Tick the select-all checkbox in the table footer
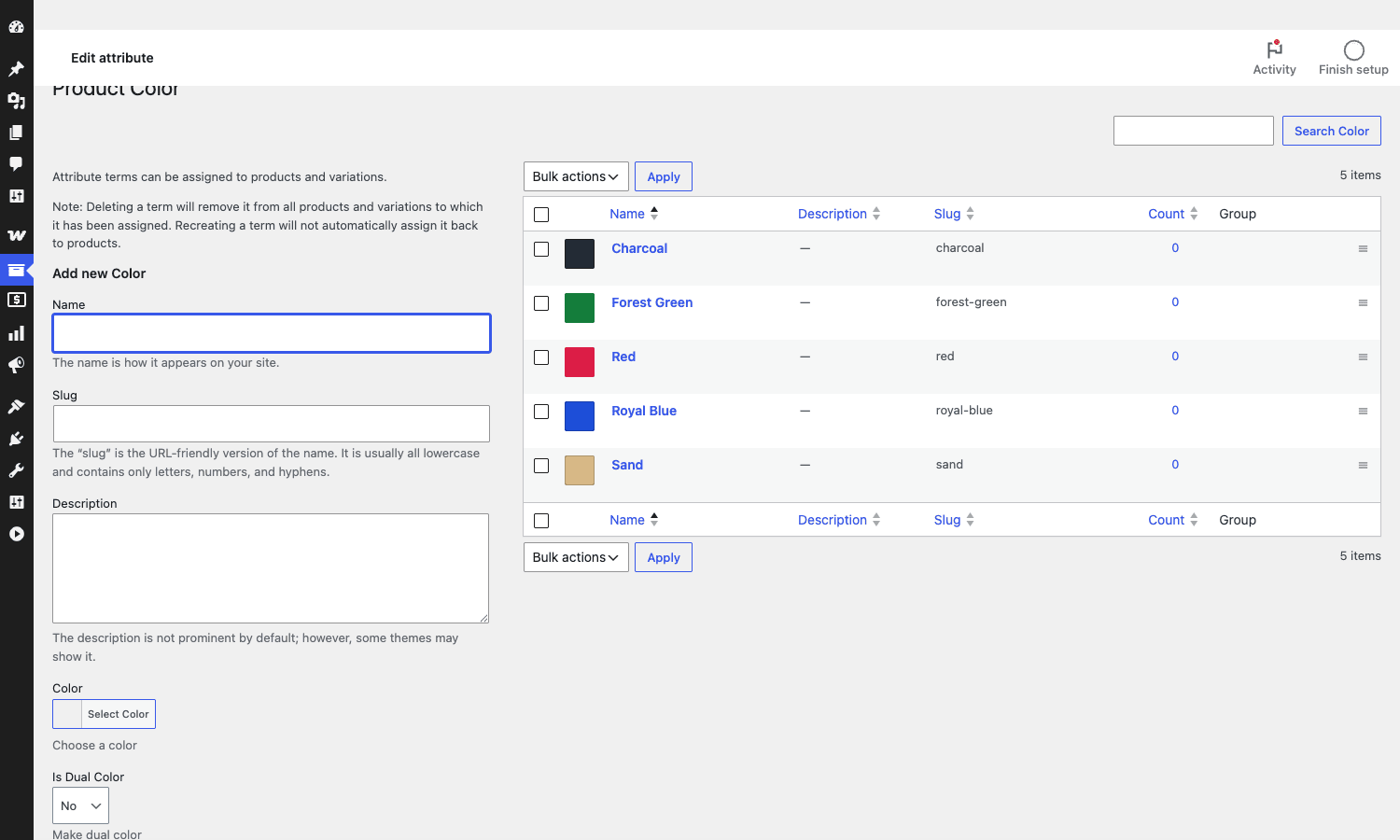 click(x=541, y=521)
